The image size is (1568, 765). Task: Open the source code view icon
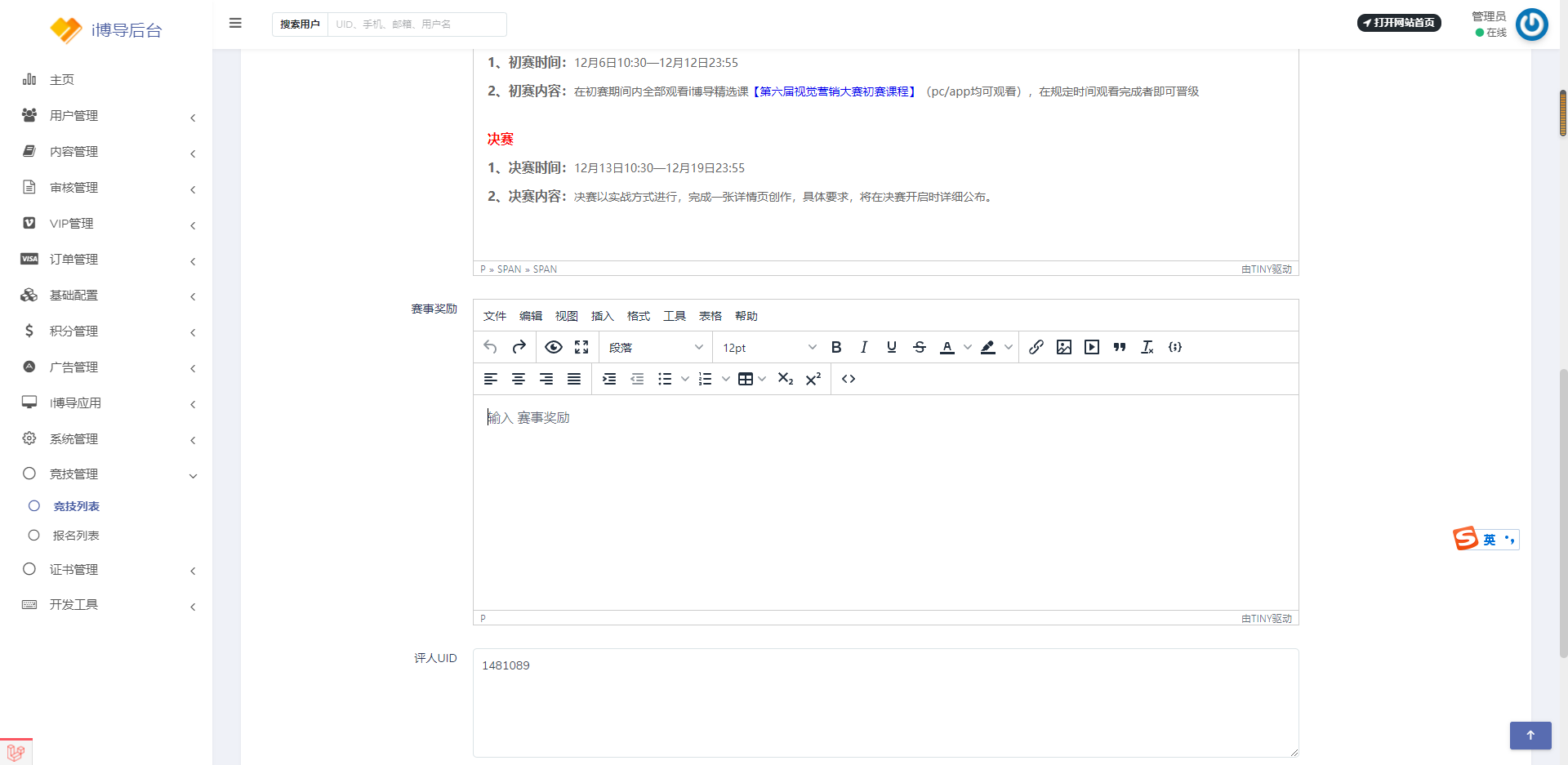[849, 379]
